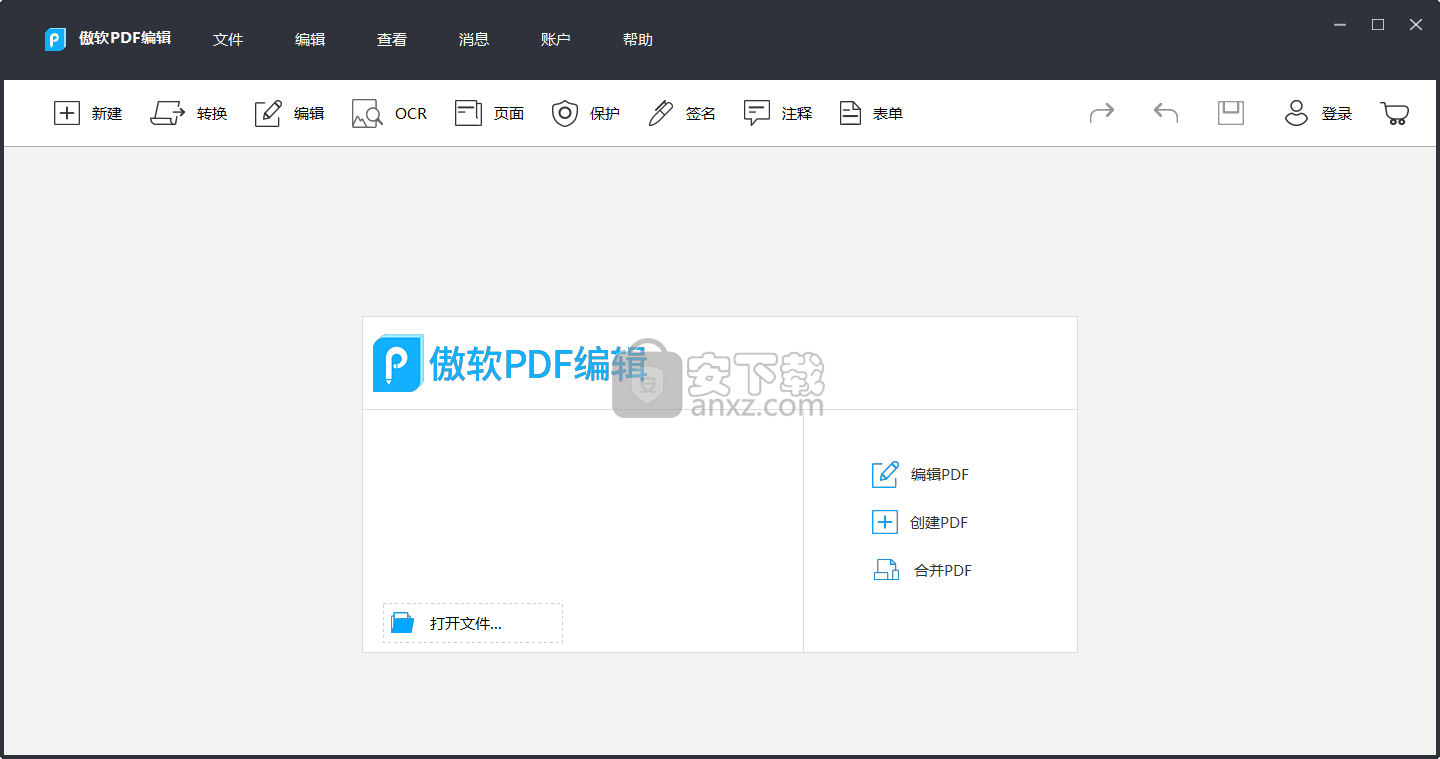Viewport: 1440px width, 759px height.
Task: Close the application window
Action: (x=1416, y=25)
